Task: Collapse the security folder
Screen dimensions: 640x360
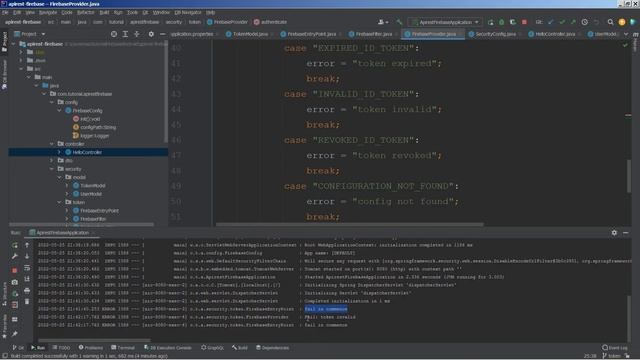Action: click(x=52, y=169)
